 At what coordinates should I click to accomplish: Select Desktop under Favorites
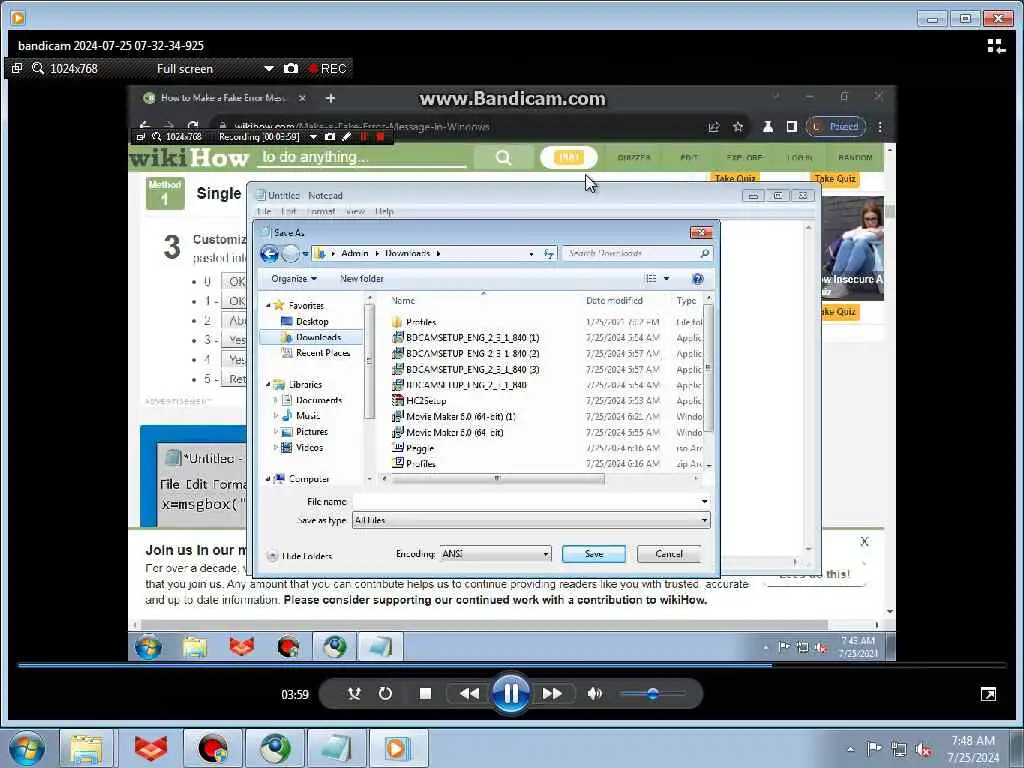[x=305, y=321]
